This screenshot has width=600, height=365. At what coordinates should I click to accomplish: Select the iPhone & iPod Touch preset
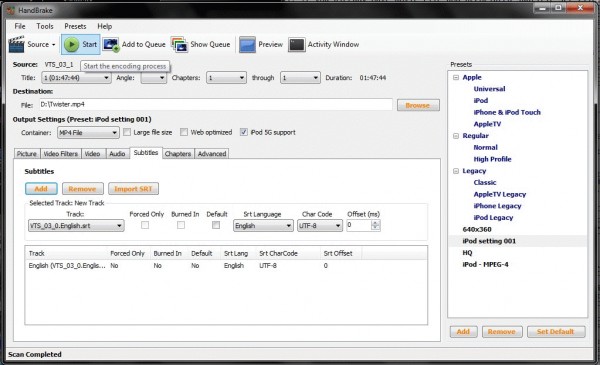507,112
